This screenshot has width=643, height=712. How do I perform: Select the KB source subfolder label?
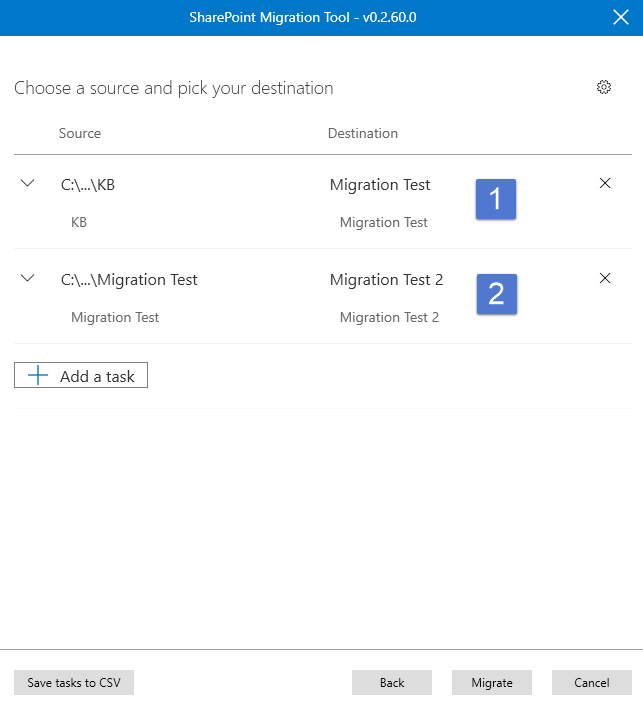pyautogui.click(x=79, y=222)
